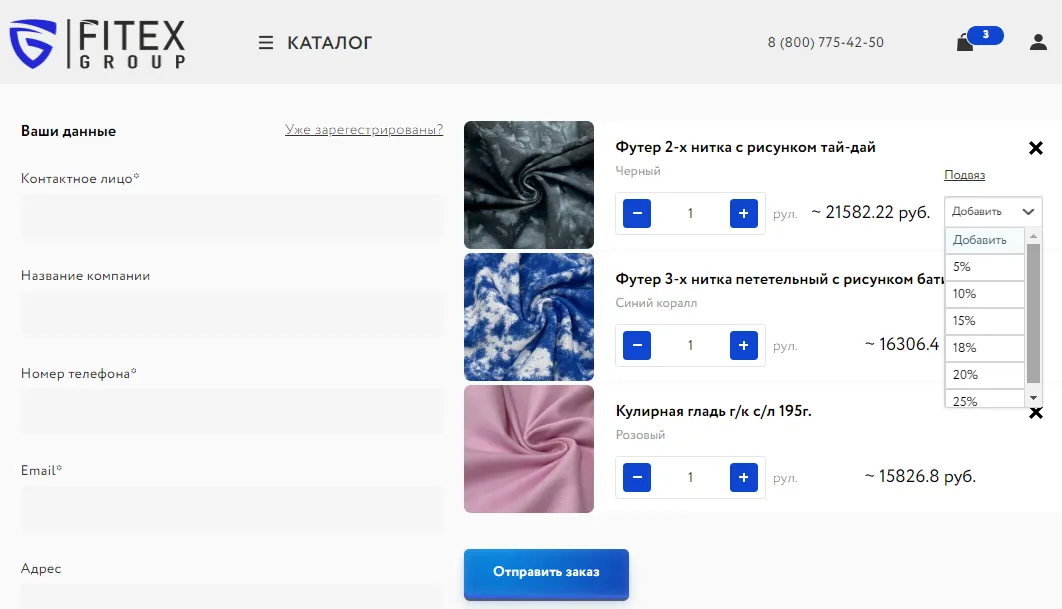Focus the Контактное лицо input field
This screenshot has height=609, width=1062.
232,217
